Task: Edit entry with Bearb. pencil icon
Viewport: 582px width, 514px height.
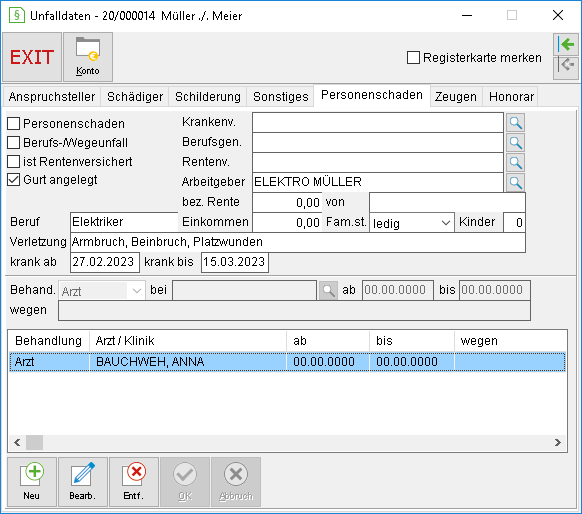Action: pyautogui.click(x=83, y=482)
